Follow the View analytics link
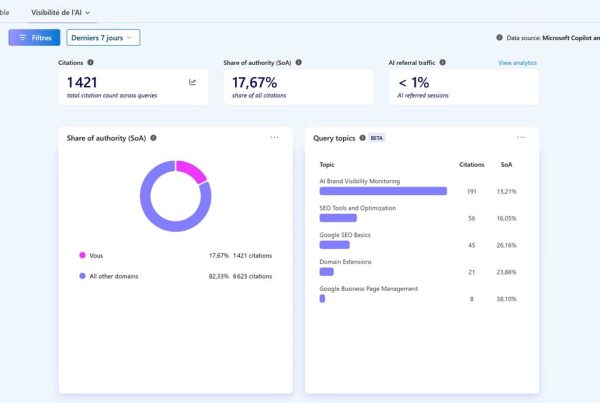 coord(517,63)
